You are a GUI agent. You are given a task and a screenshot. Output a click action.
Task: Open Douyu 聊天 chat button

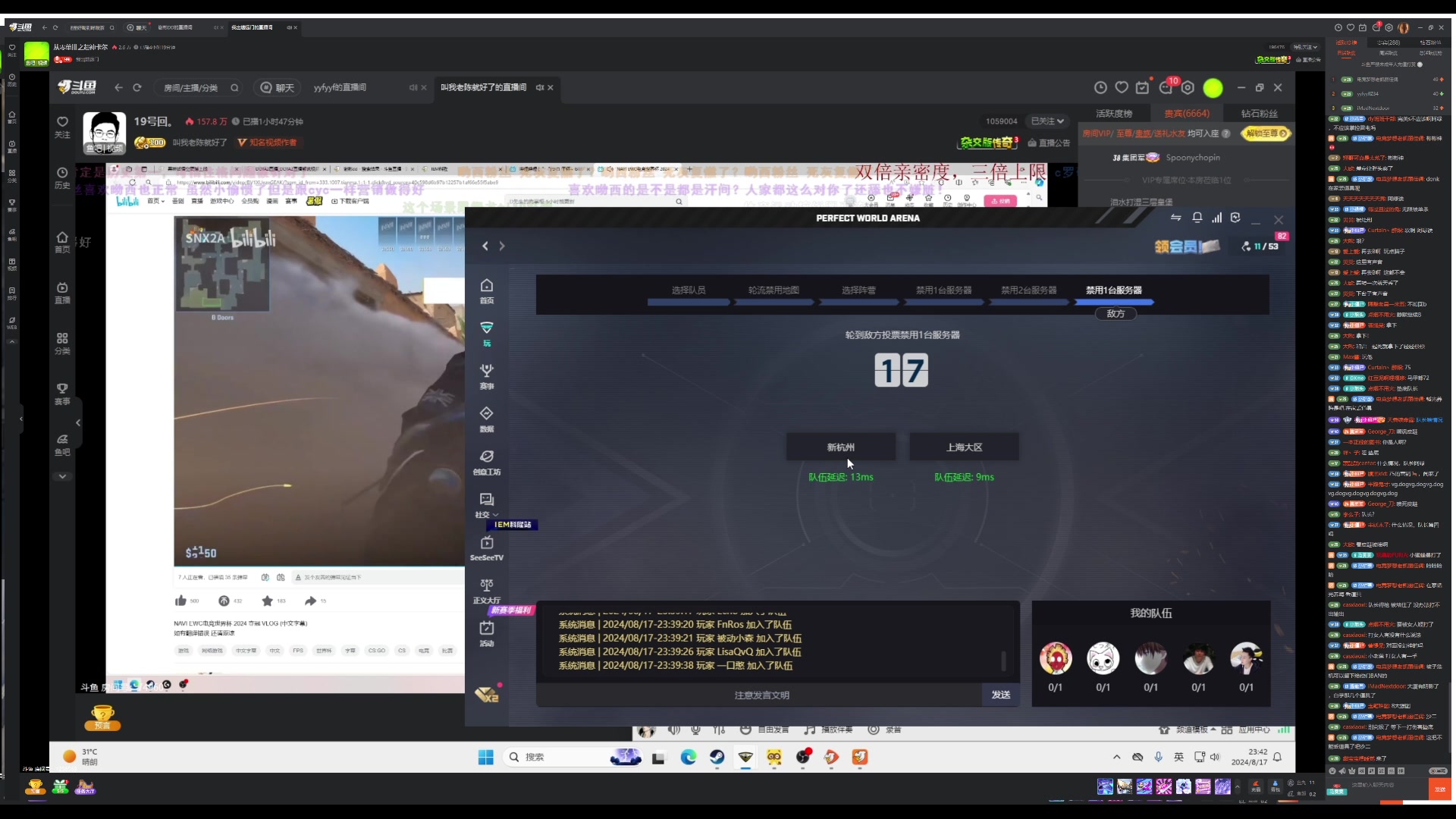click(x=278, y=88)
